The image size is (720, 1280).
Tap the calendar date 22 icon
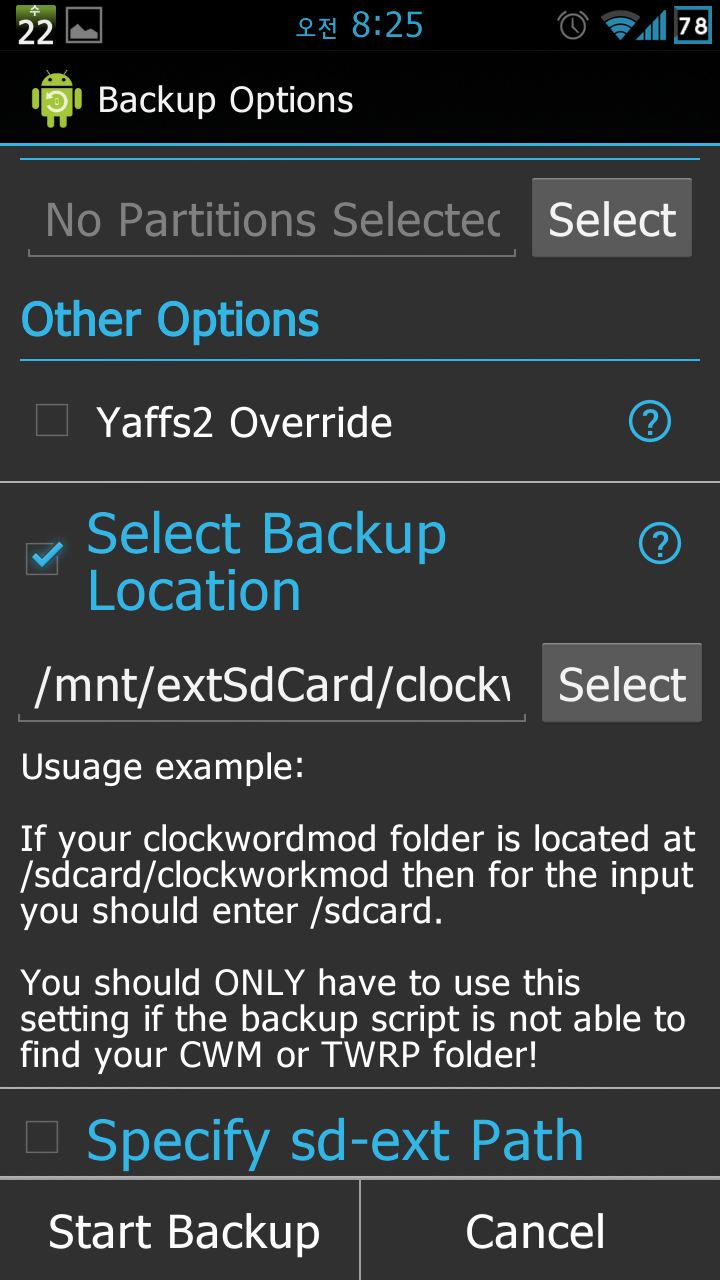click(35, 25)
